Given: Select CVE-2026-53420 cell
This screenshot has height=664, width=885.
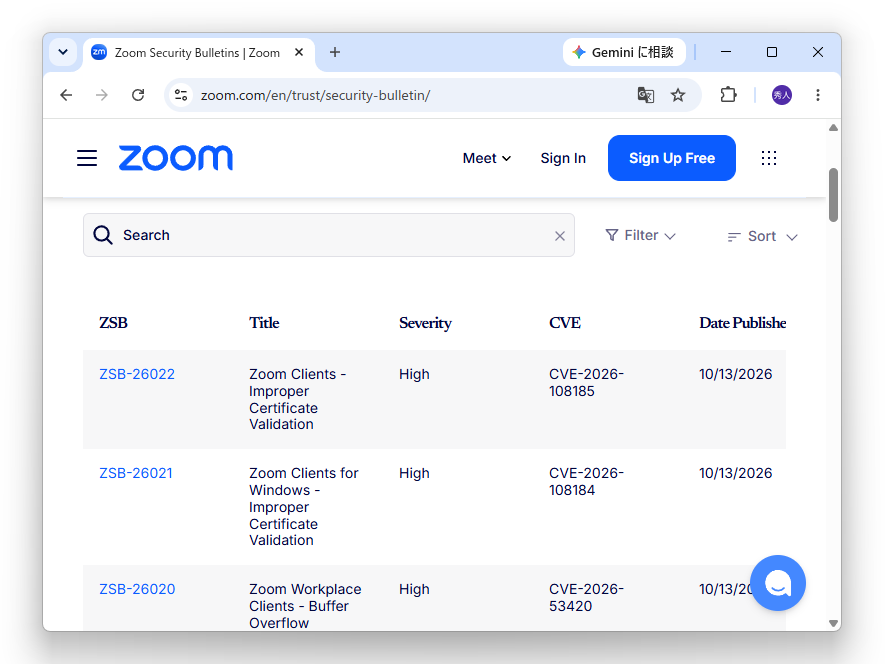Looking at the screenshot, I should pyautogui.click(x=586, y=597).
